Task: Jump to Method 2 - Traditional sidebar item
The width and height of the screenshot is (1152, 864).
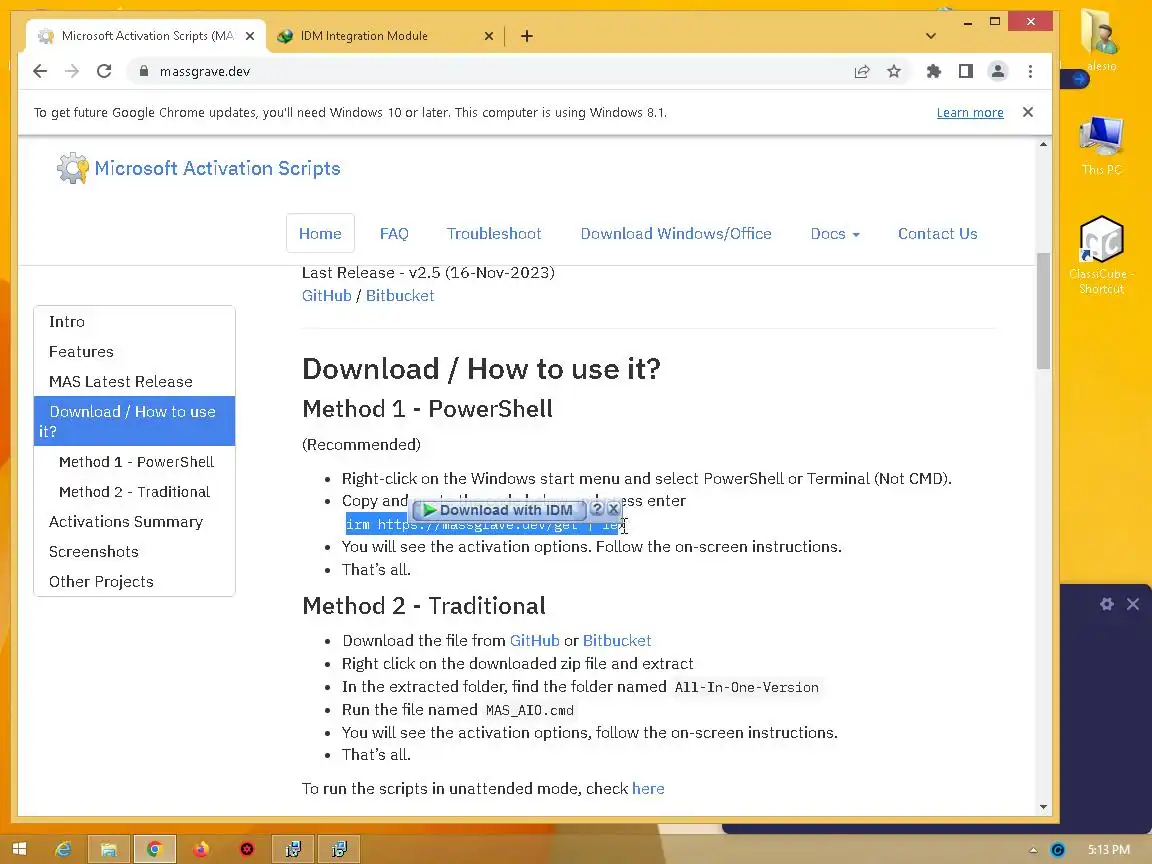Action: 134,492
